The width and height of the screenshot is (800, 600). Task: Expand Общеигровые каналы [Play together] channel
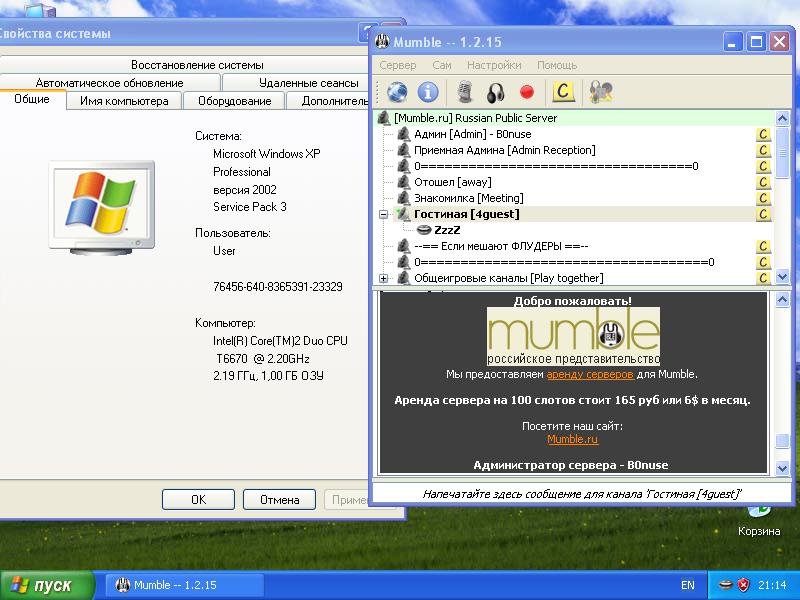coord(383,278)
